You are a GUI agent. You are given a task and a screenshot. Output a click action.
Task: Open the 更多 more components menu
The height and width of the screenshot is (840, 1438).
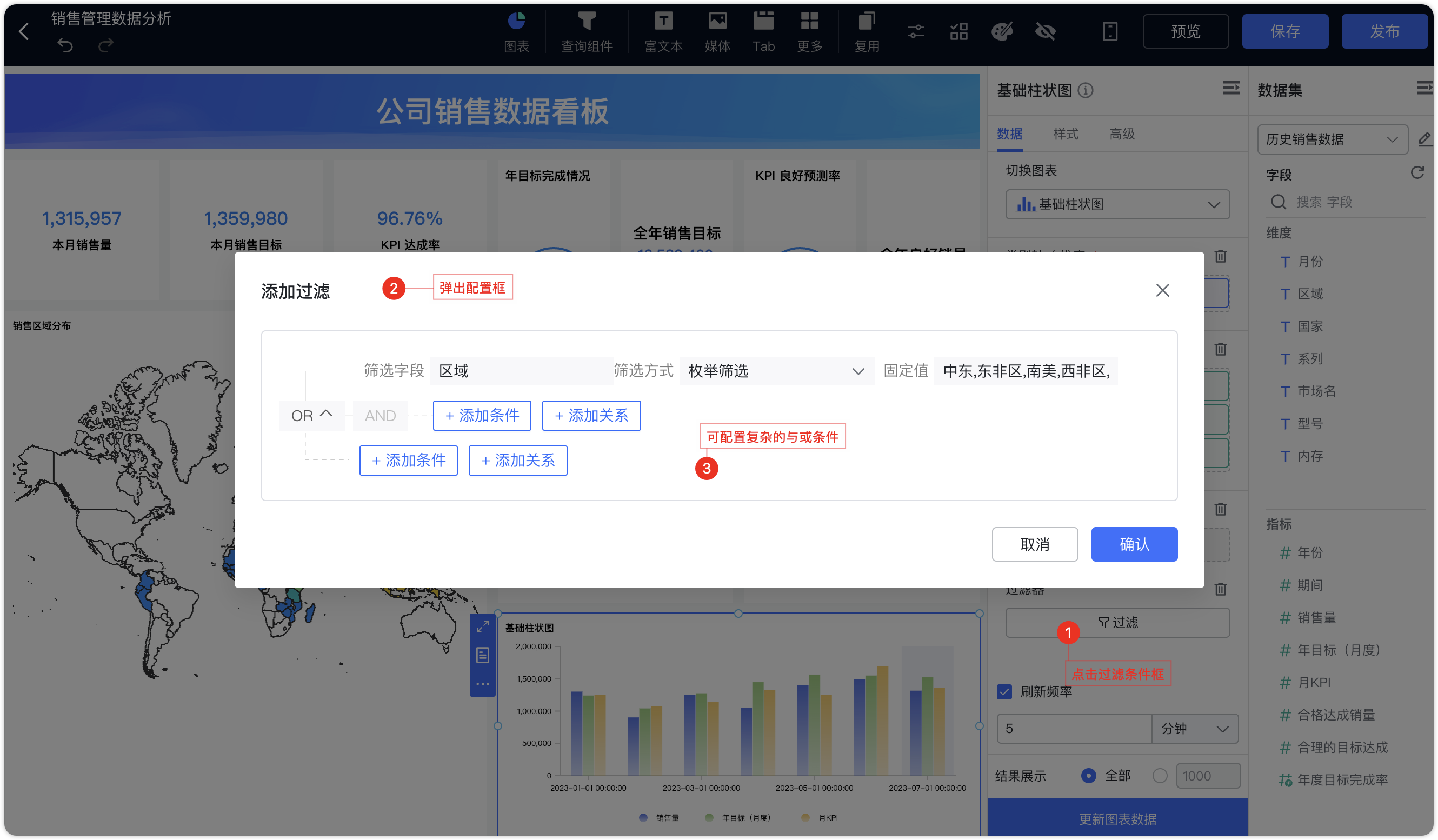(x=809, y=32)
